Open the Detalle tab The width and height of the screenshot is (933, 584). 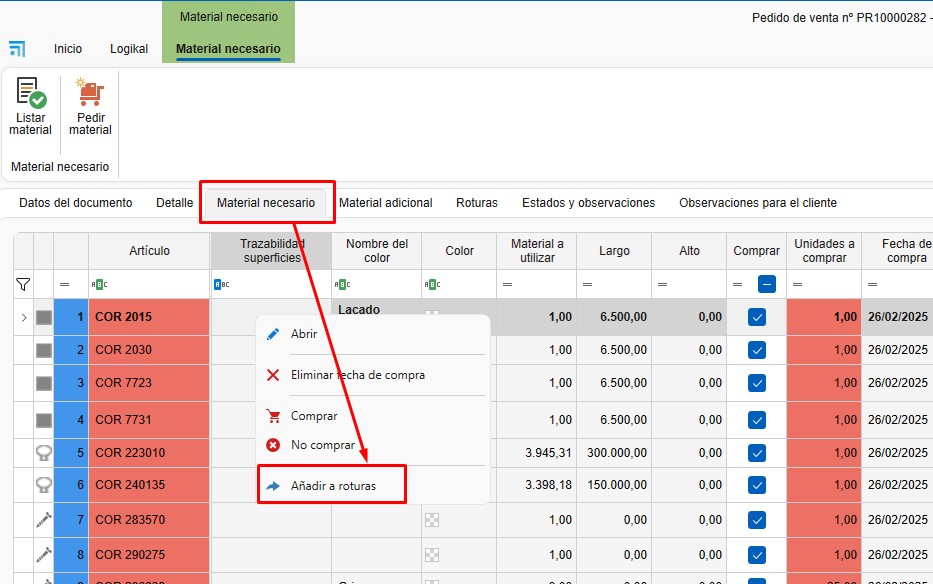(x=174, y=203)
